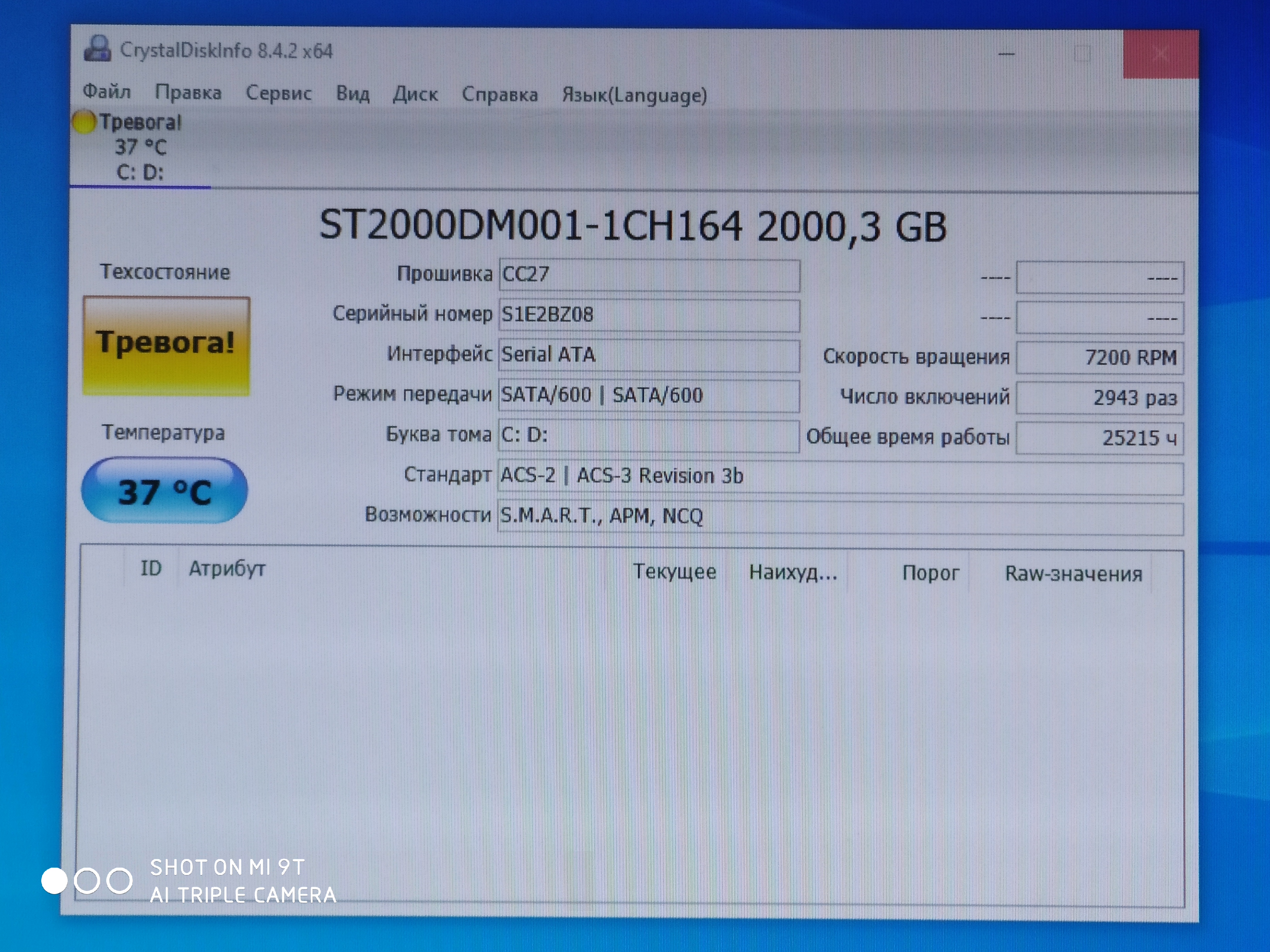Open the Язык(Language) menu
This screenshot has height=952, width=1270.
[635, 95]
